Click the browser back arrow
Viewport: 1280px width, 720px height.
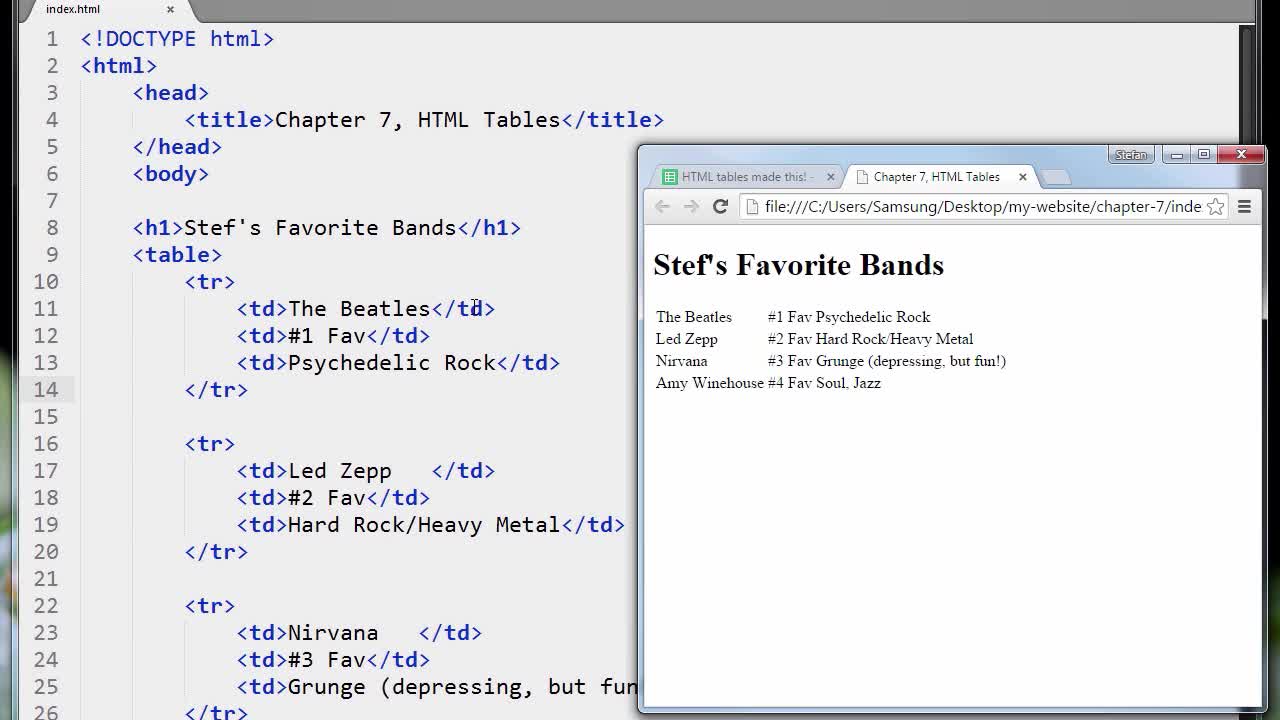[662, 206]
